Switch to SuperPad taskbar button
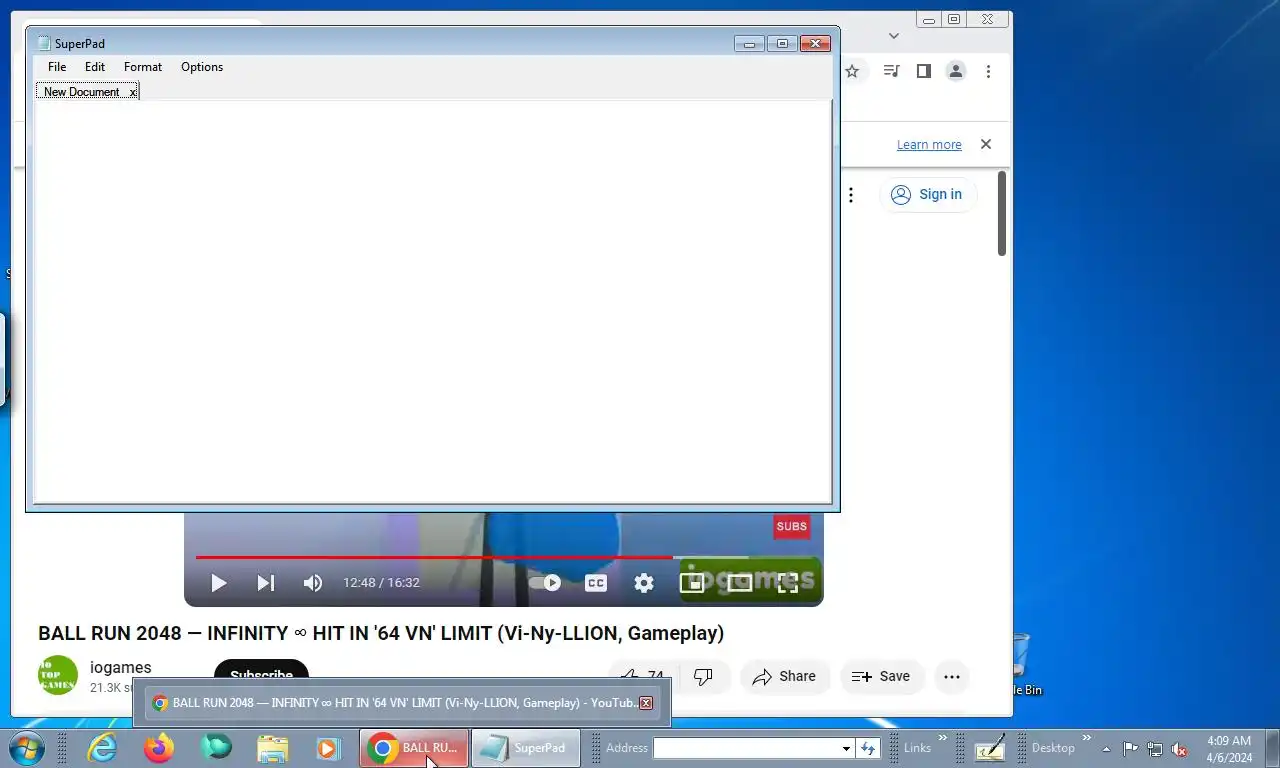Image resolution: width=1280 pixels, height=768 pixels. [525, 748]
